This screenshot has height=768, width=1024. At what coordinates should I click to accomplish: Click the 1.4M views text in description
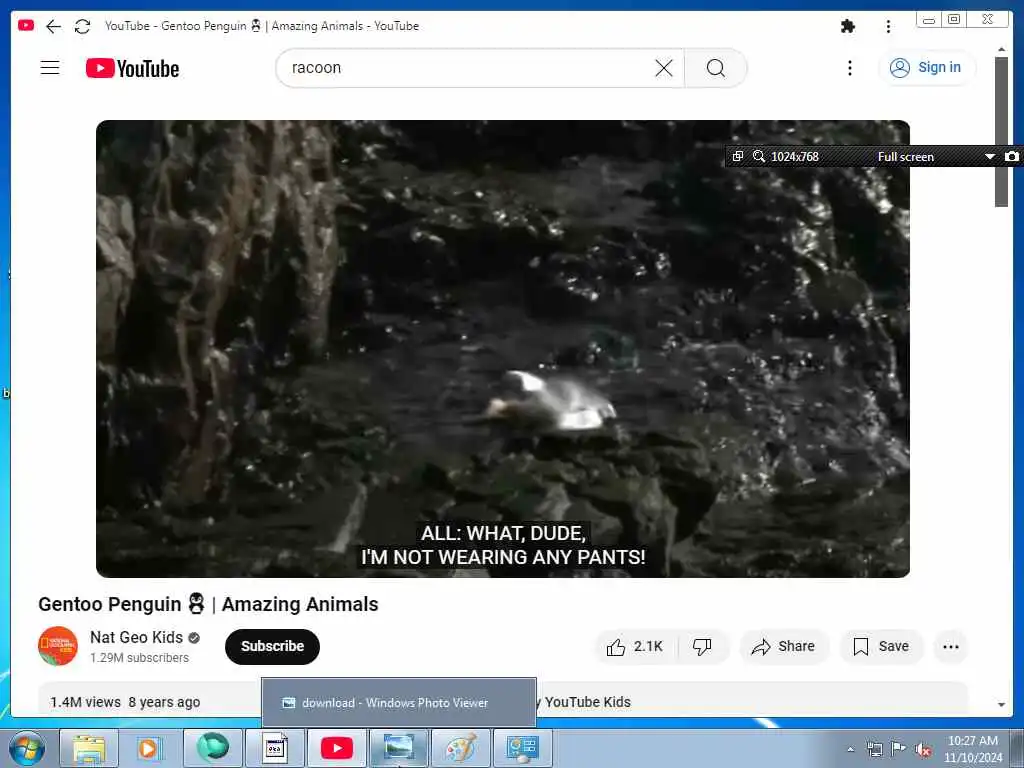(x=86, y=702)
